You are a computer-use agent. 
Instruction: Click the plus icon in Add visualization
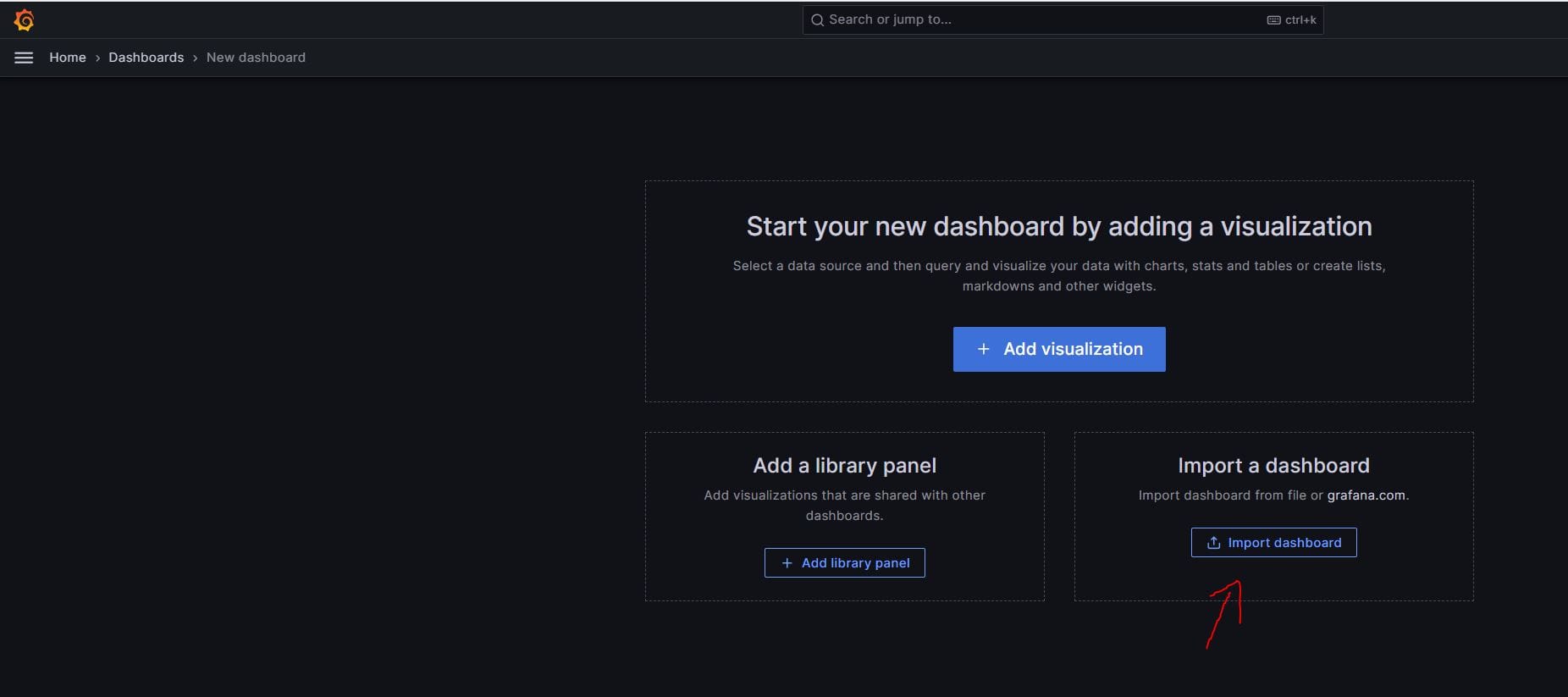[983, 349]
